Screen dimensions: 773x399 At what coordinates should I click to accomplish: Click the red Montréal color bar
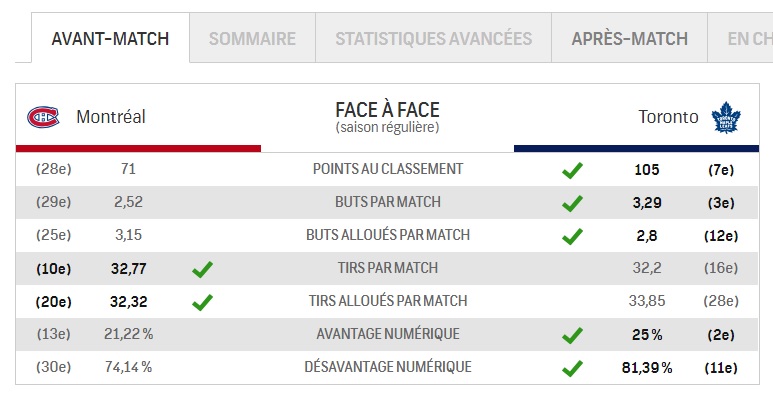[x=138, y=148]
